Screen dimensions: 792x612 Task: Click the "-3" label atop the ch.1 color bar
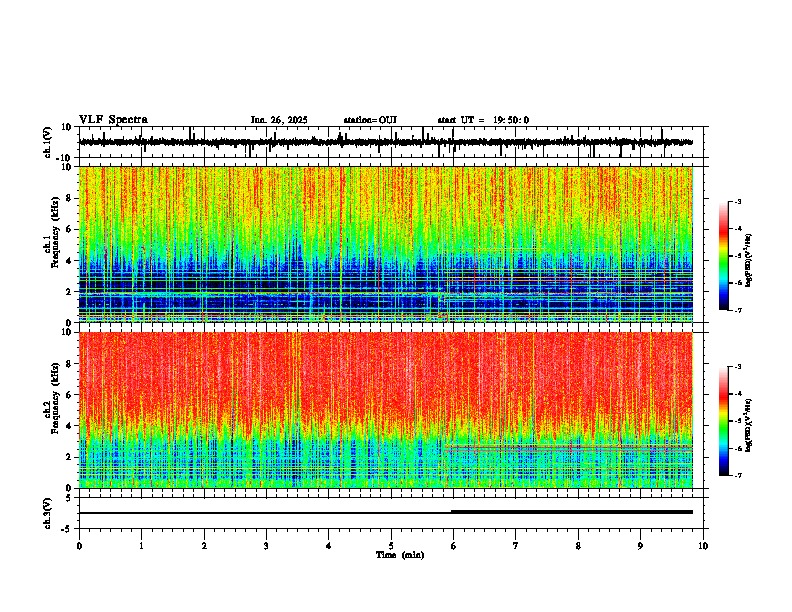738,201
